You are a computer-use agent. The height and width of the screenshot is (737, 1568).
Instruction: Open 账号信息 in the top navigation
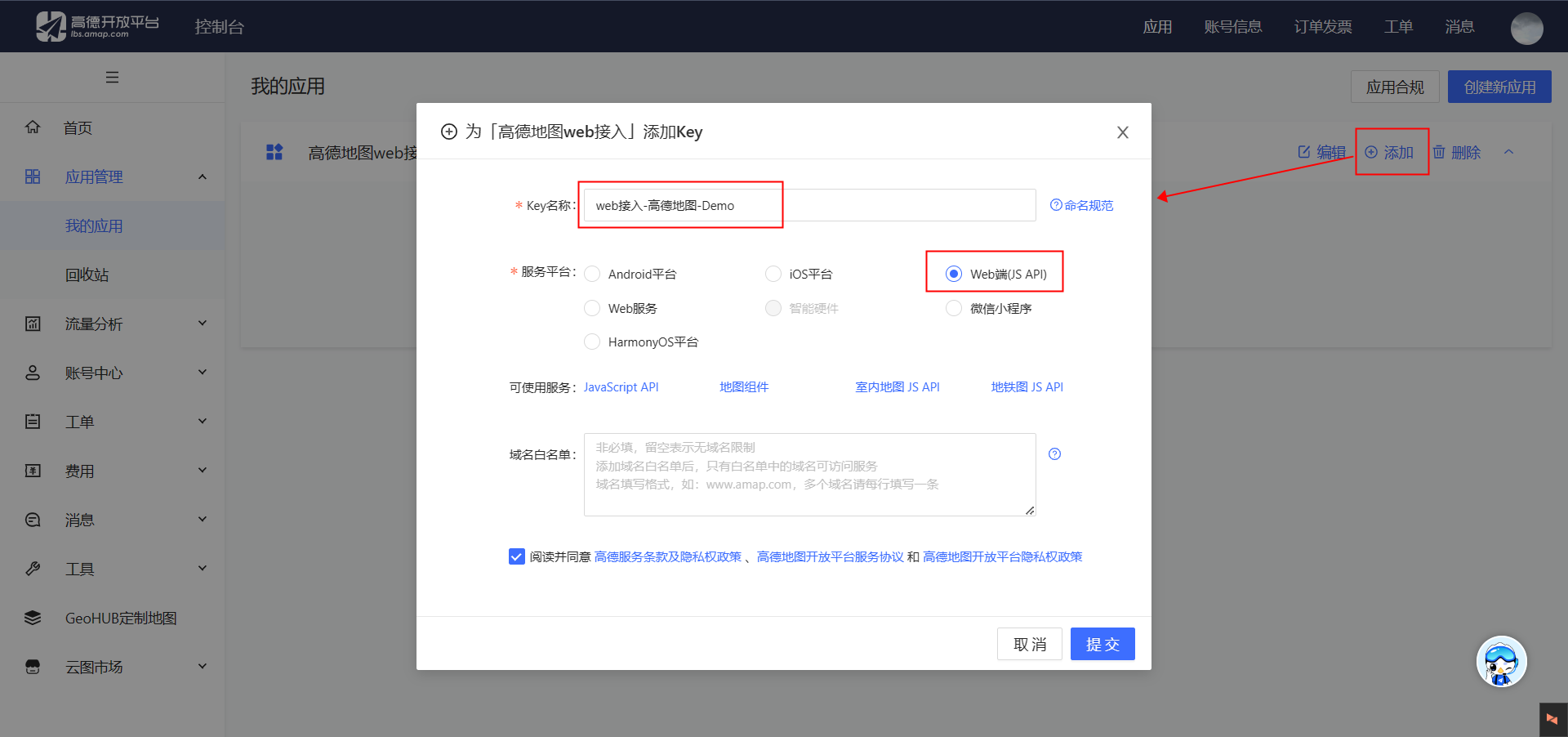1233,27
